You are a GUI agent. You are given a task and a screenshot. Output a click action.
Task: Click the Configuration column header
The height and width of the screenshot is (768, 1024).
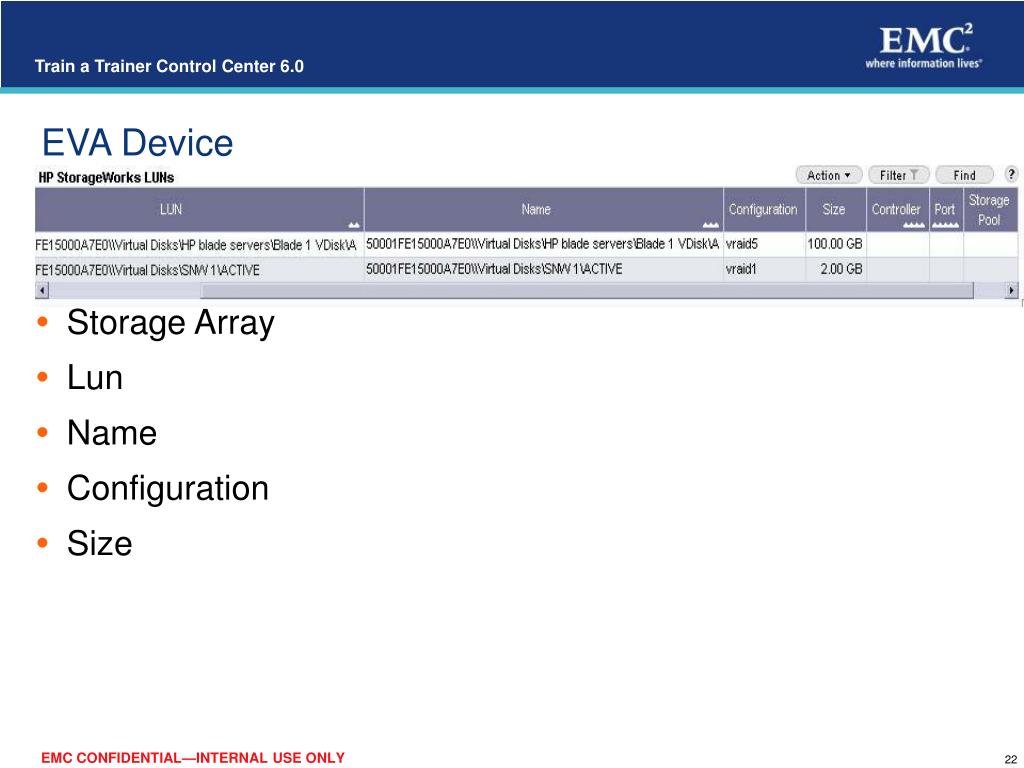pos(764,210)
